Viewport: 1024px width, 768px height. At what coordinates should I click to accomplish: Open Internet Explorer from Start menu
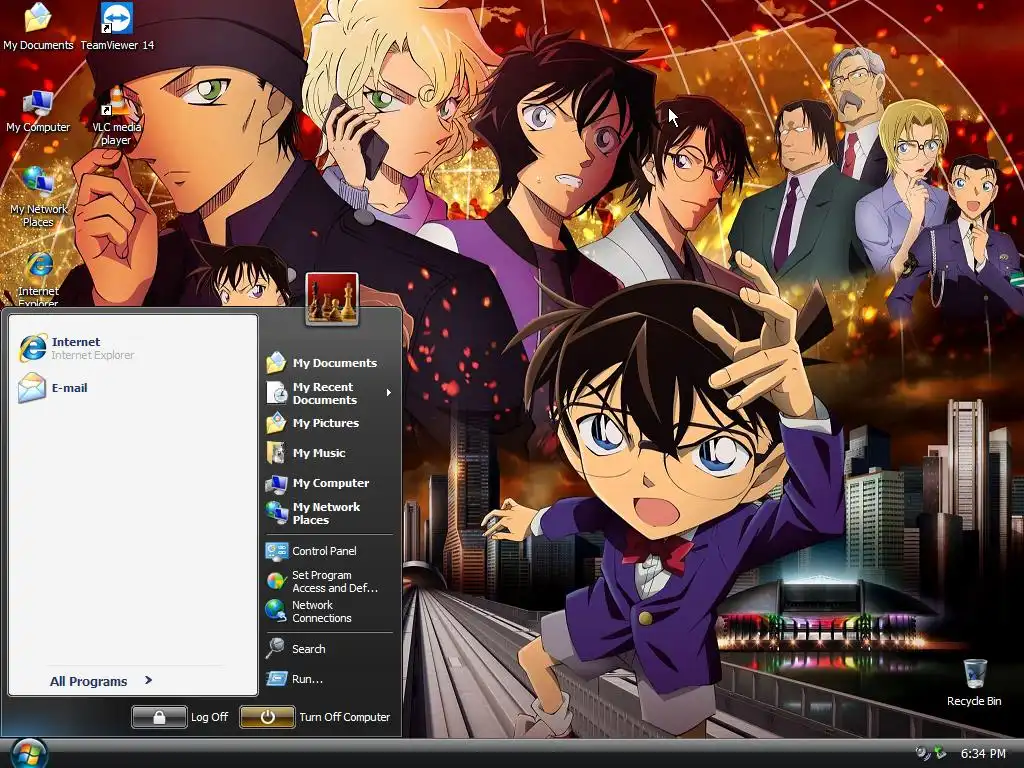(77, 348)
